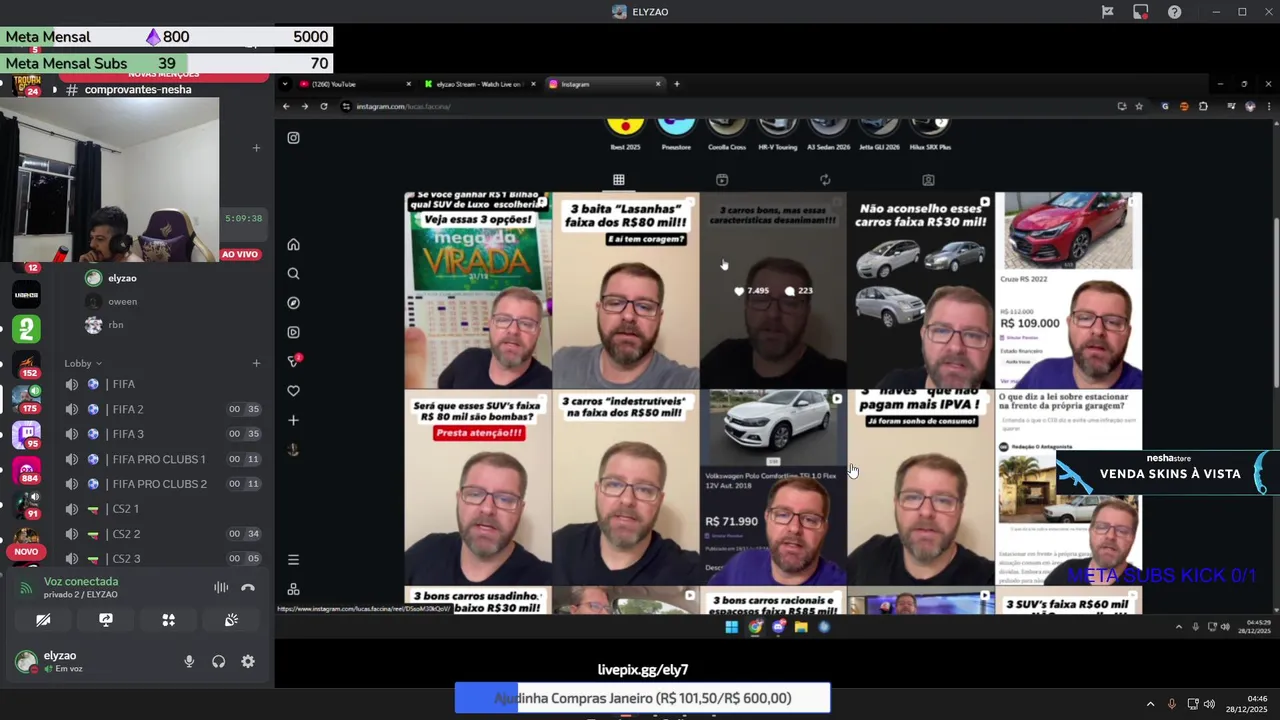The image size is (1280, 720).
Task: Open Instagram Home from sidebar
Action: click(x=293, y=244)
